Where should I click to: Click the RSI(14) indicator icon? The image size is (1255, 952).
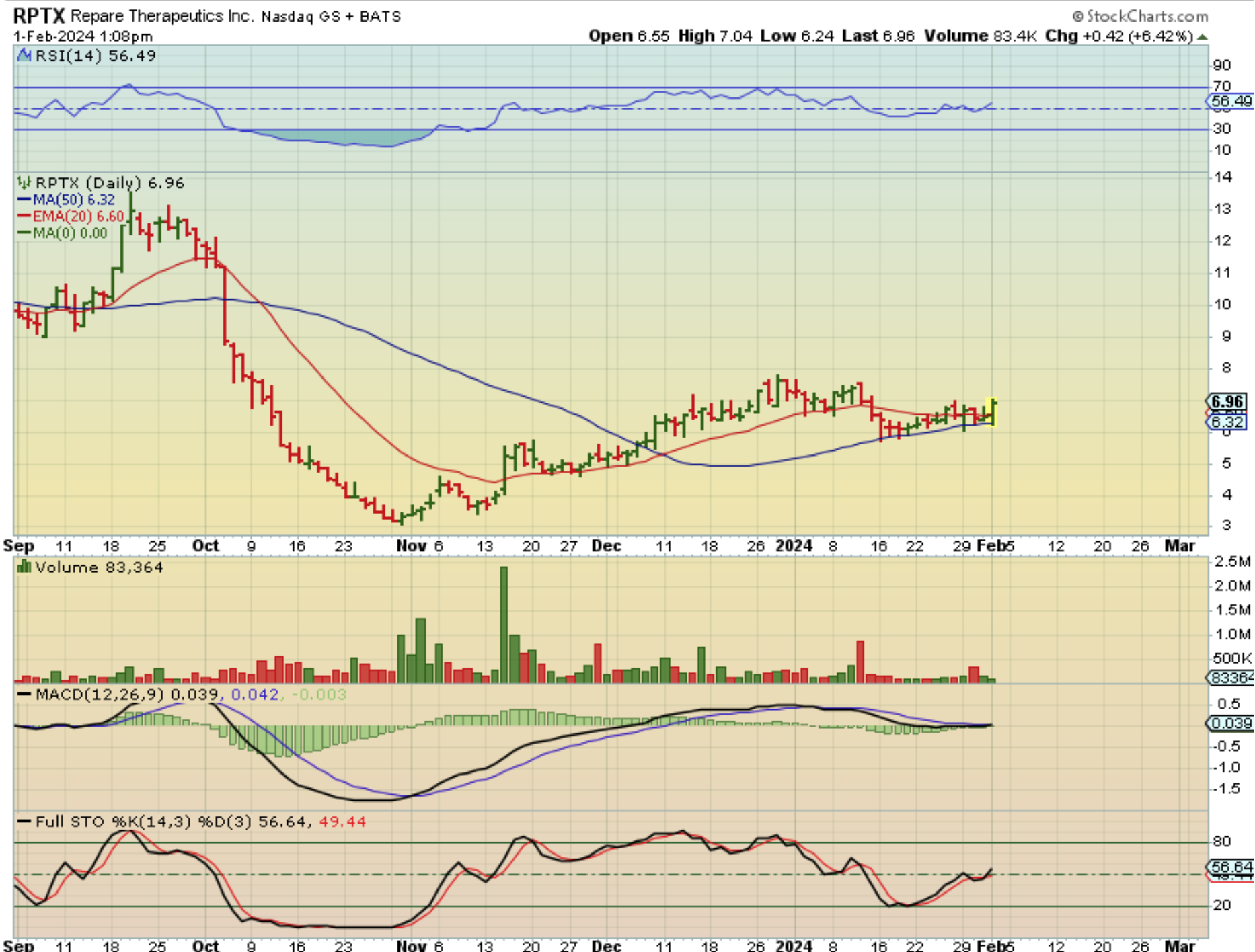tap(24, 56)
